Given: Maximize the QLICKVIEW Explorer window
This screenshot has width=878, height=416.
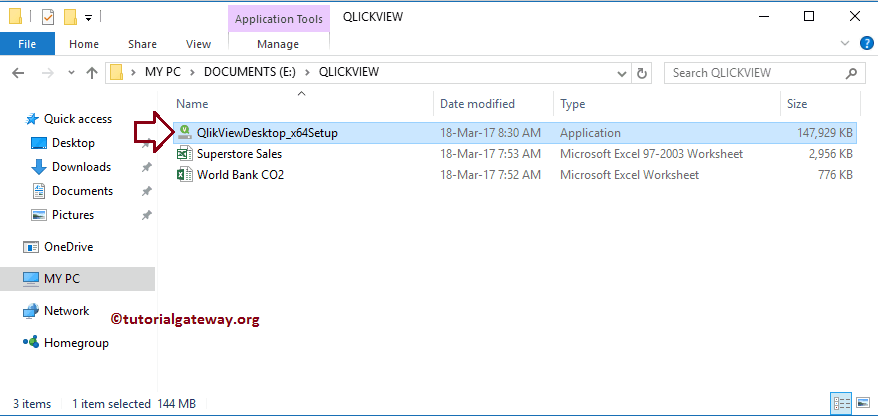Looking at the screenshot, I should click(x=809, y=16).
